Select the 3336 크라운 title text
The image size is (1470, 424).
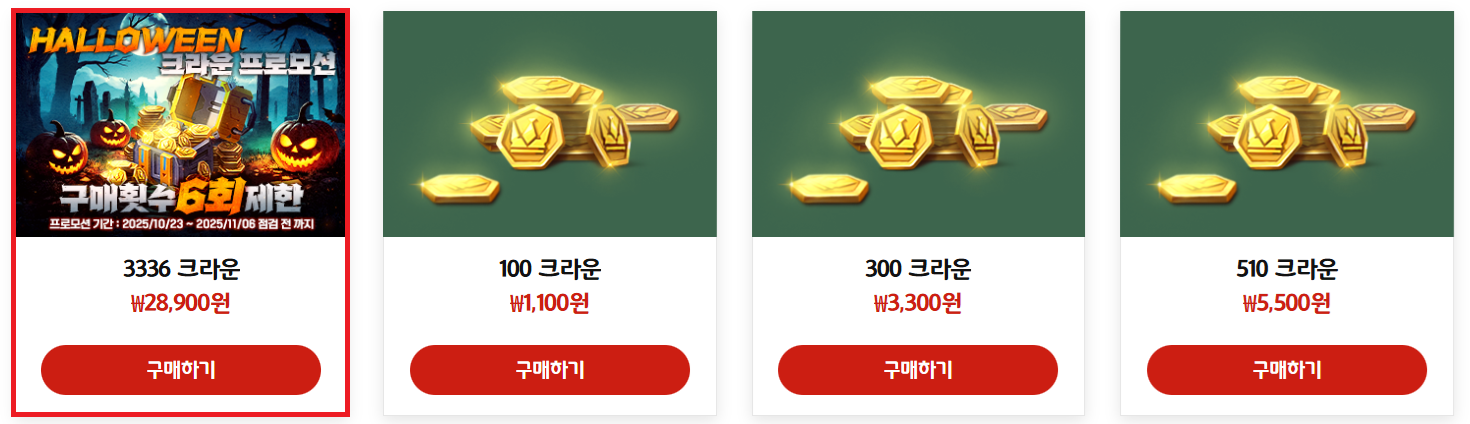click(x=181, y=269)
